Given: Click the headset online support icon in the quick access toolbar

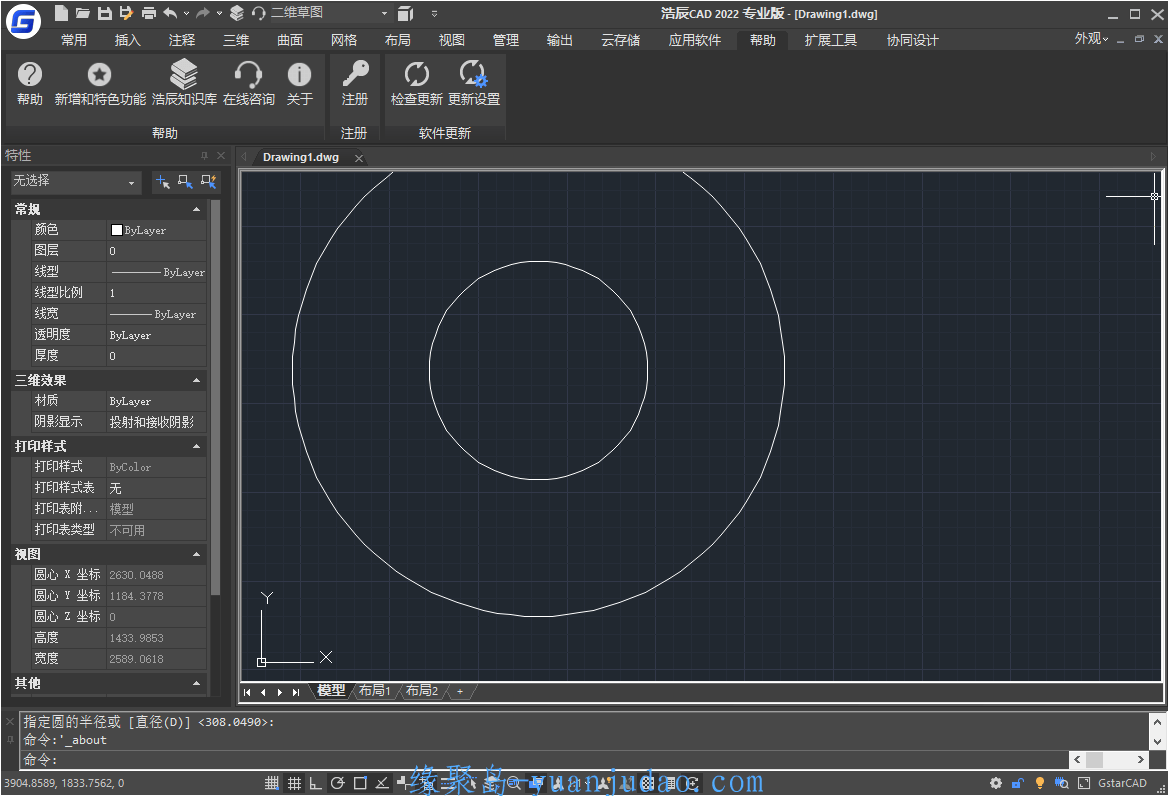Looking at the screenshot, I should (258, 13).
